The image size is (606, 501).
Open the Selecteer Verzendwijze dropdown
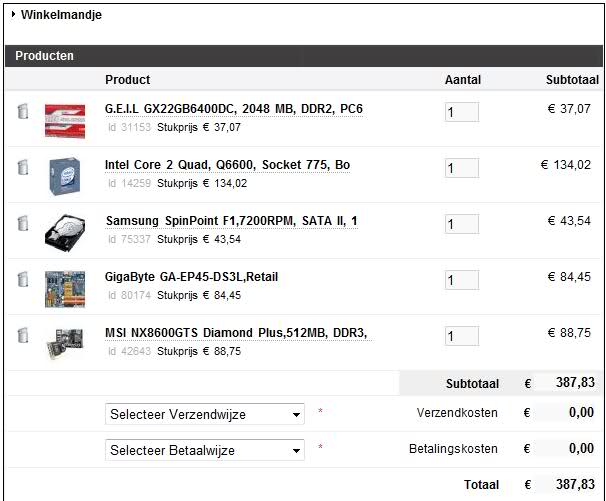coord(205,414)
